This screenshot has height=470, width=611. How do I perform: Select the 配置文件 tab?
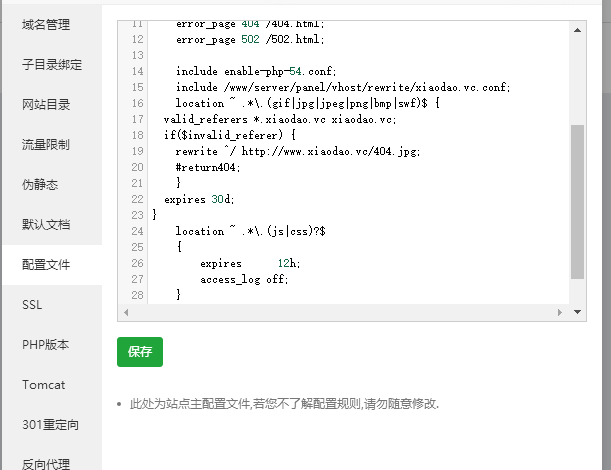pos(46,265)
